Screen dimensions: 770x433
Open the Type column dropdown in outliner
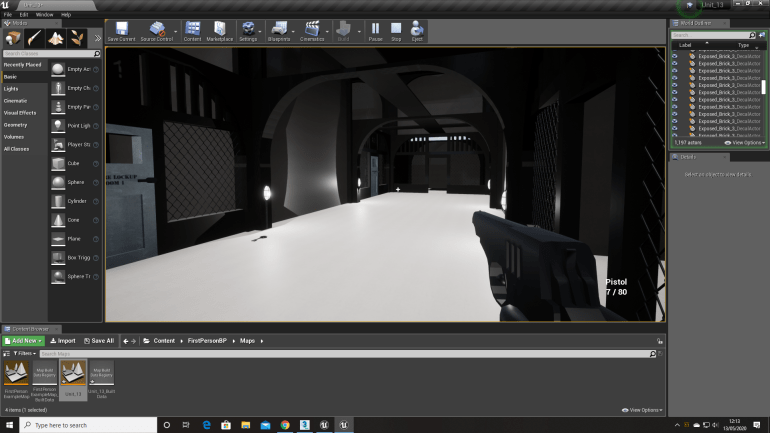[757, 48]
